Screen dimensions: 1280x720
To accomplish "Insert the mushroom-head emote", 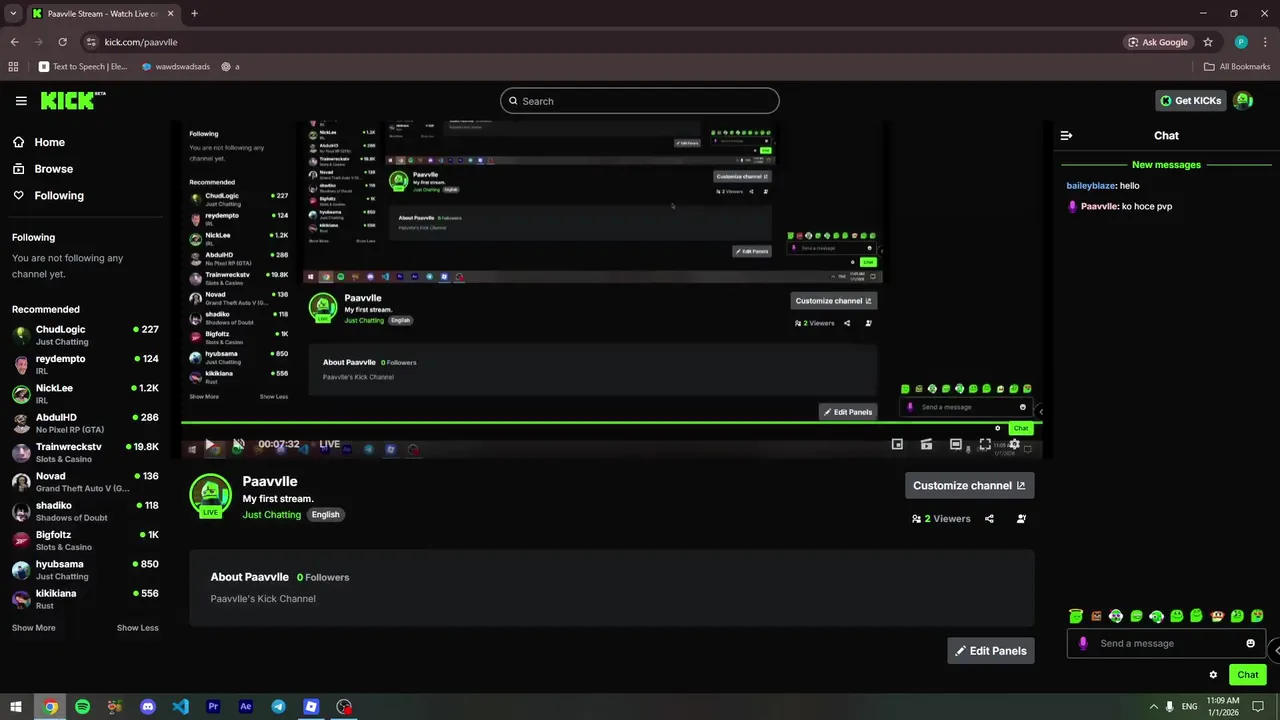I will (1217, 616).
